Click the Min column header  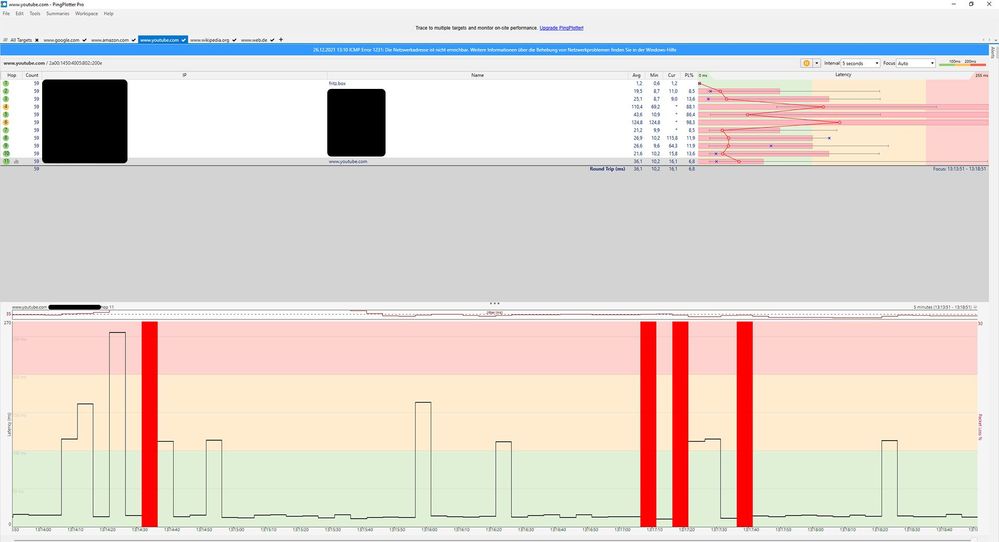654,75
